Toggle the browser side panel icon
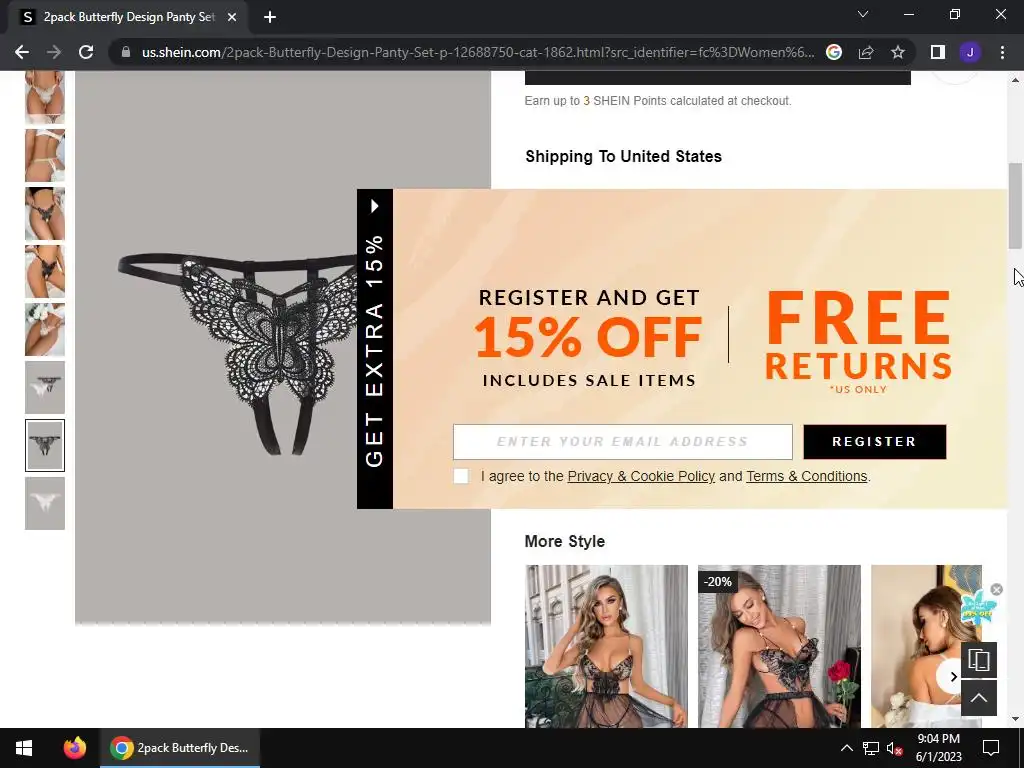This screenshot has width=1024, height=768. click(938, 52)
